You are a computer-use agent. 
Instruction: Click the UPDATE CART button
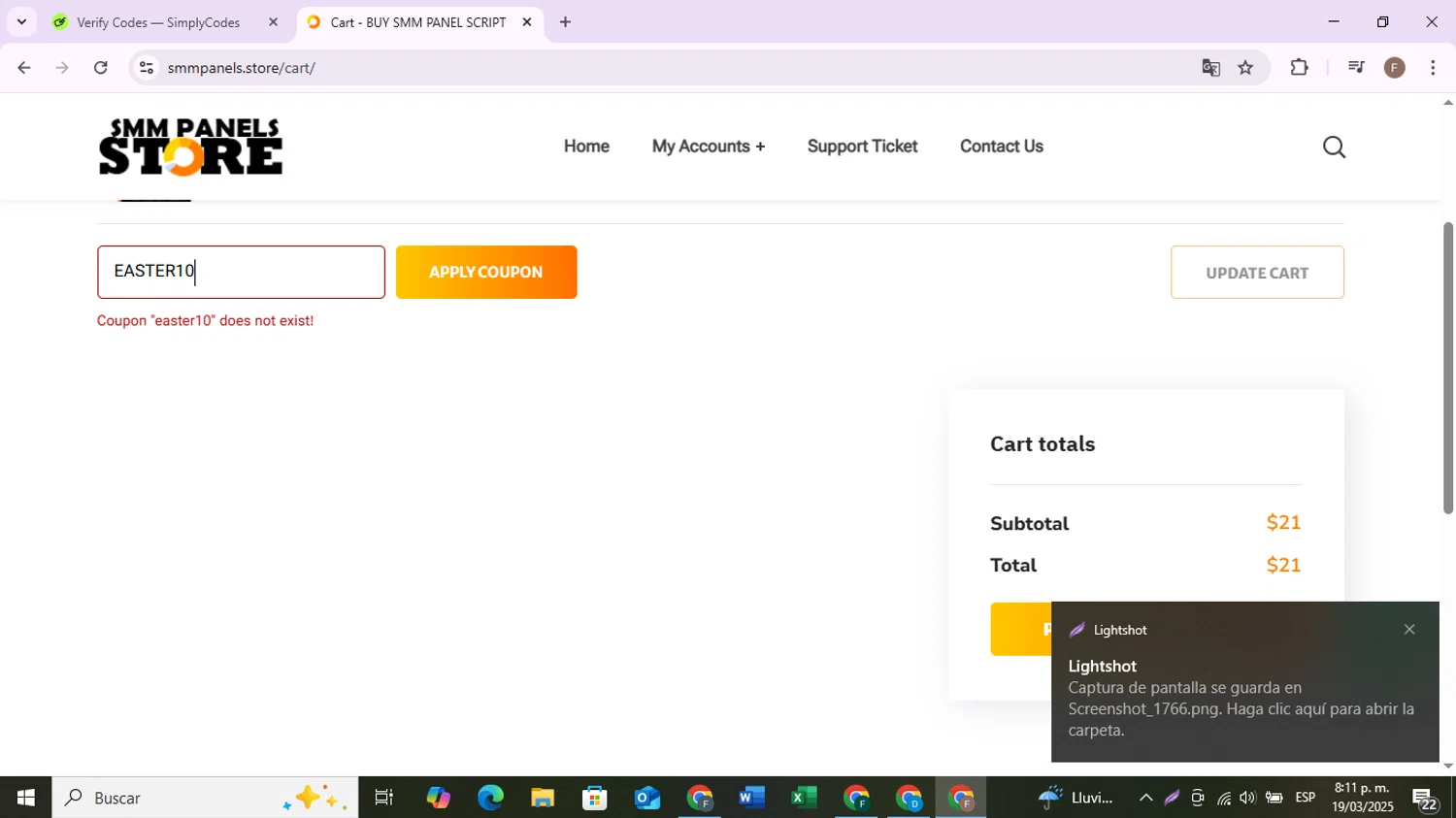coord(1257,273)
